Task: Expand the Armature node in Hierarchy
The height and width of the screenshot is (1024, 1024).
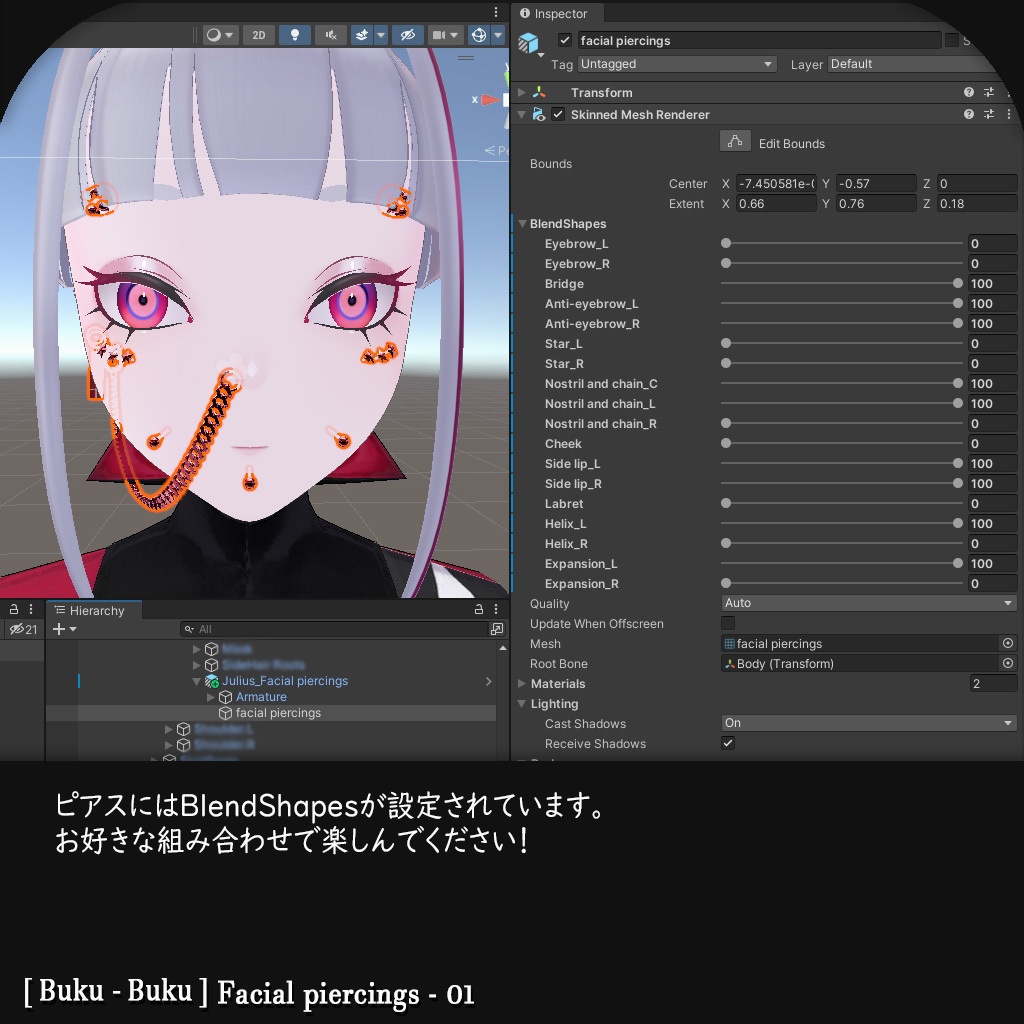Action: click(210, 696)
